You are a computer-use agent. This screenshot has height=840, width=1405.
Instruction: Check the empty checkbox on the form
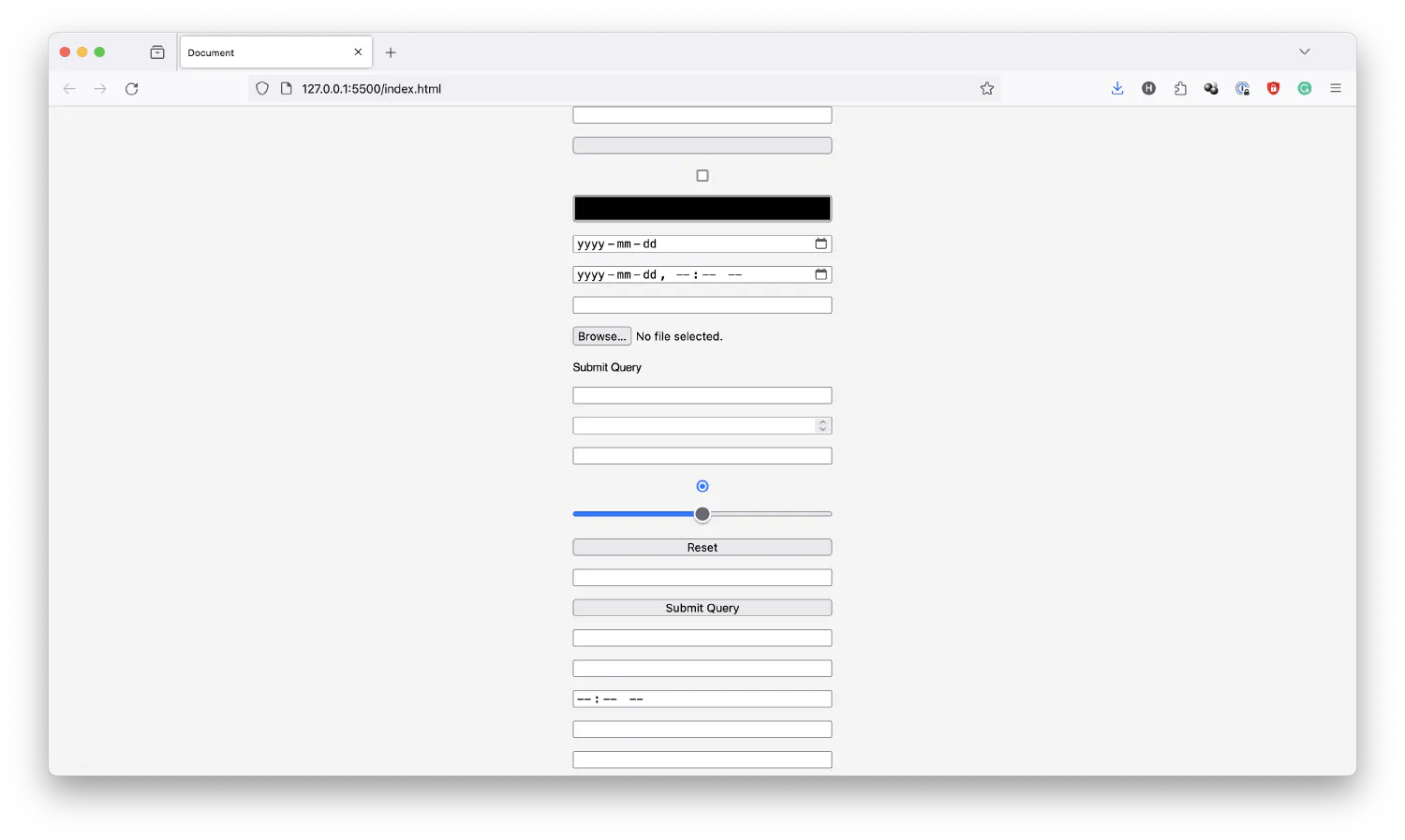tap(702, 175)
